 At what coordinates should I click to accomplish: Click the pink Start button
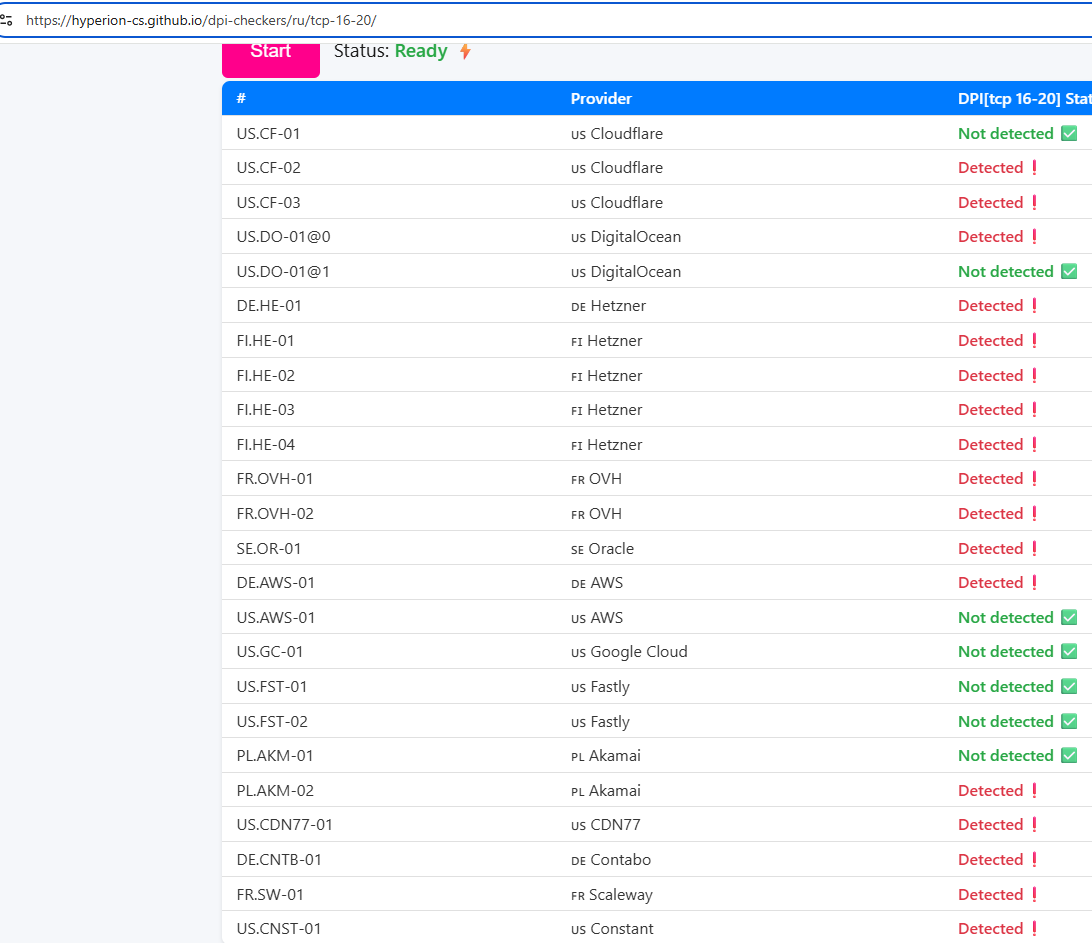pyautogui.click(x=271, y=59)
